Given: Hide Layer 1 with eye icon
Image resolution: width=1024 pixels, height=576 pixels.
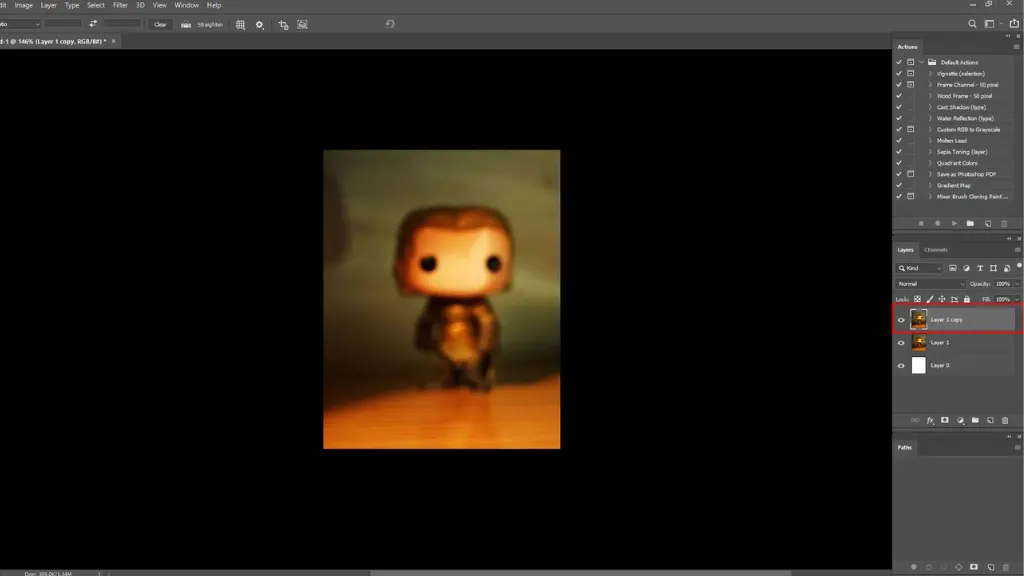Looking at the screenshot, I should (x=901, y=343).
